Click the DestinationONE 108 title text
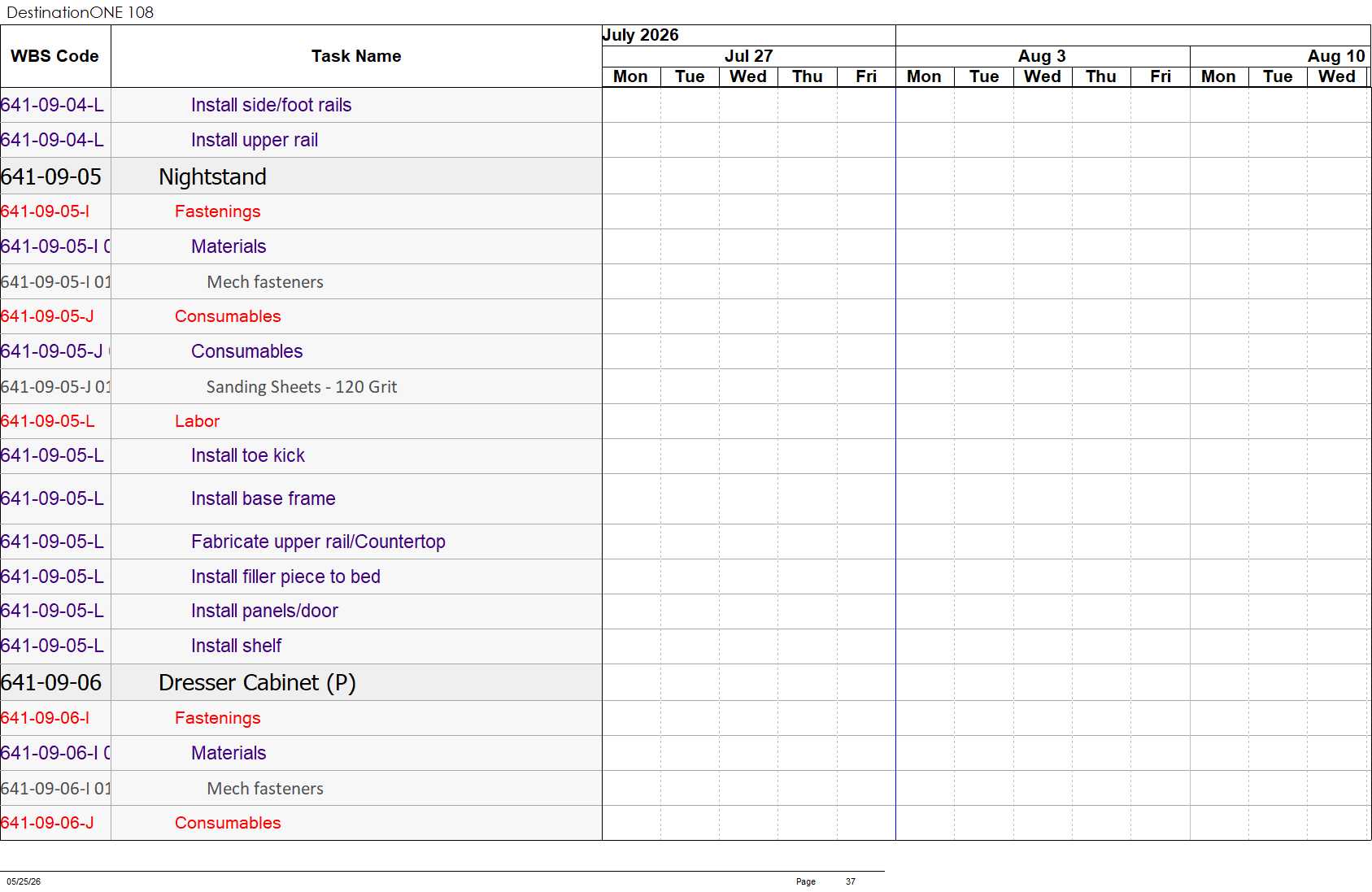1372x892 pixels. pyautogui.click(x=80, y=12)
